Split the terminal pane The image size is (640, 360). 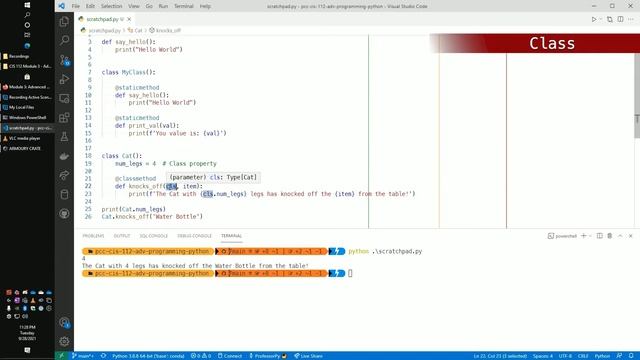tap(600, 236)
